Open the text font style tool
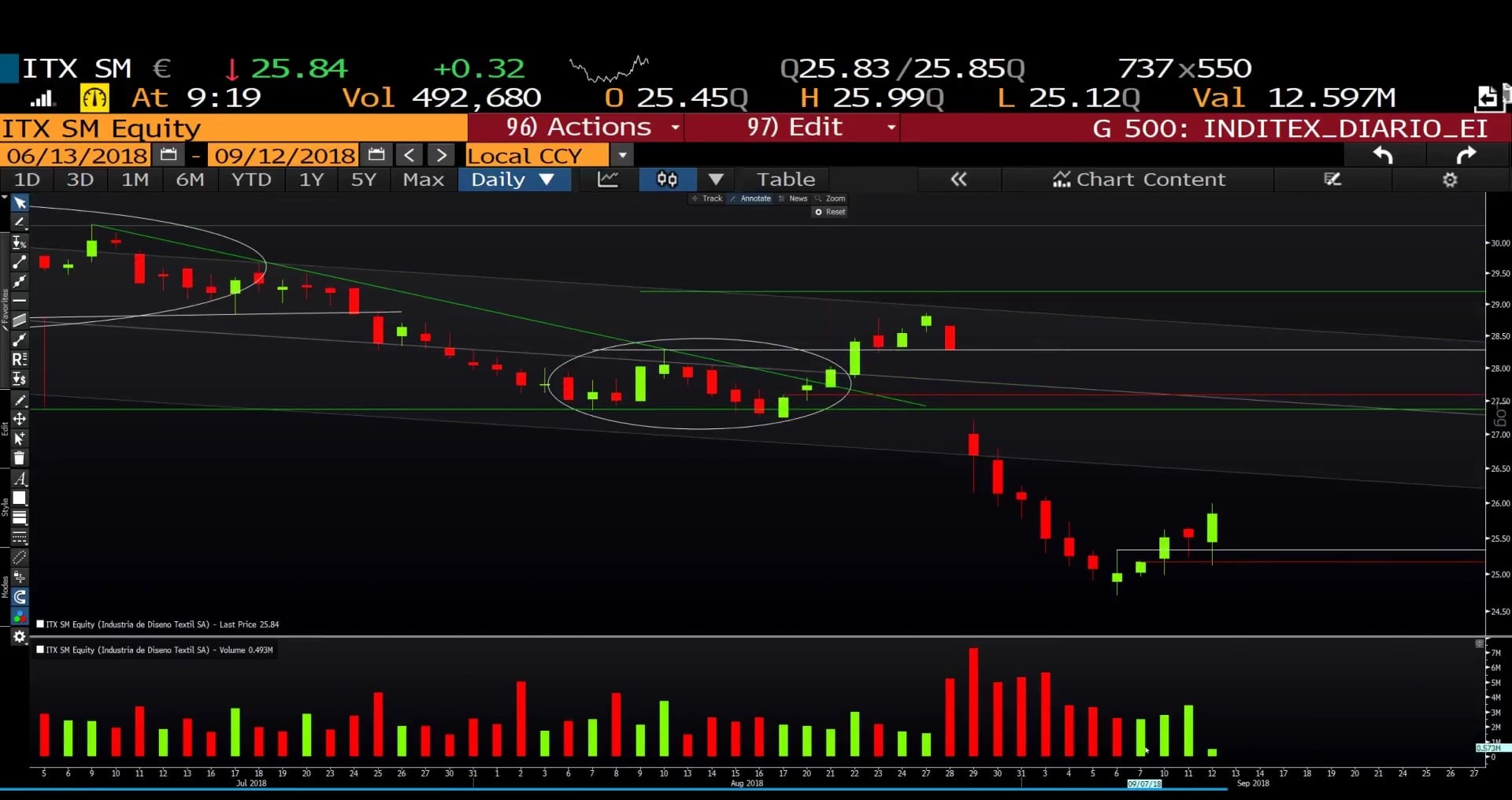The height and width of the screenshot is (800, 1512). coord(20,479)
